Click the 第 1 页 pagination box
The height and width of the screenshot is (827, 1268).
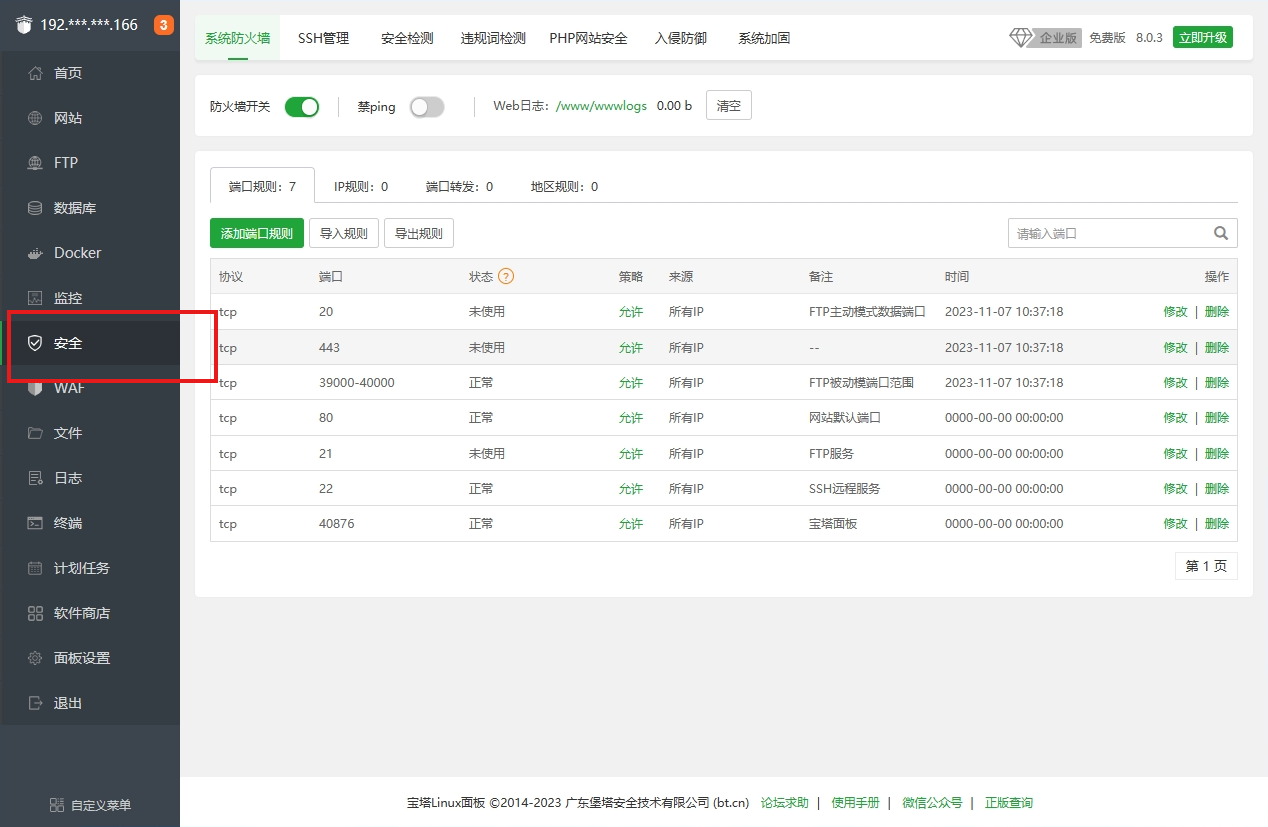click(x=1206, y=566)
